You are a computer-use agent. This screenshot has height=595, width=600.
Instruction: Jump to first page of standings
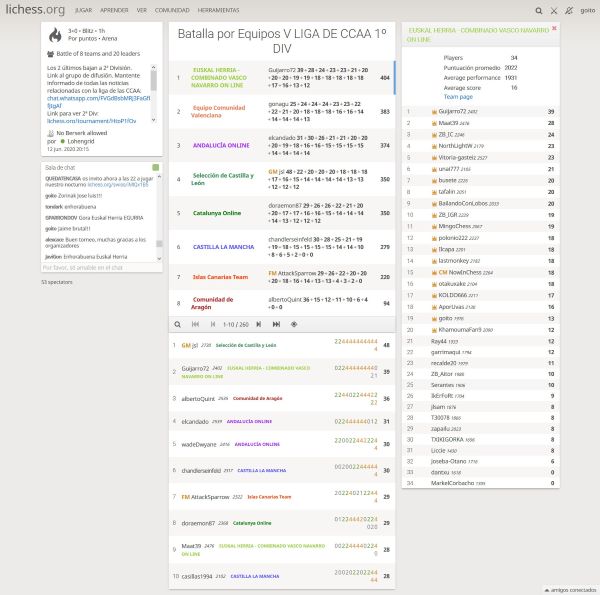(193, 324)
